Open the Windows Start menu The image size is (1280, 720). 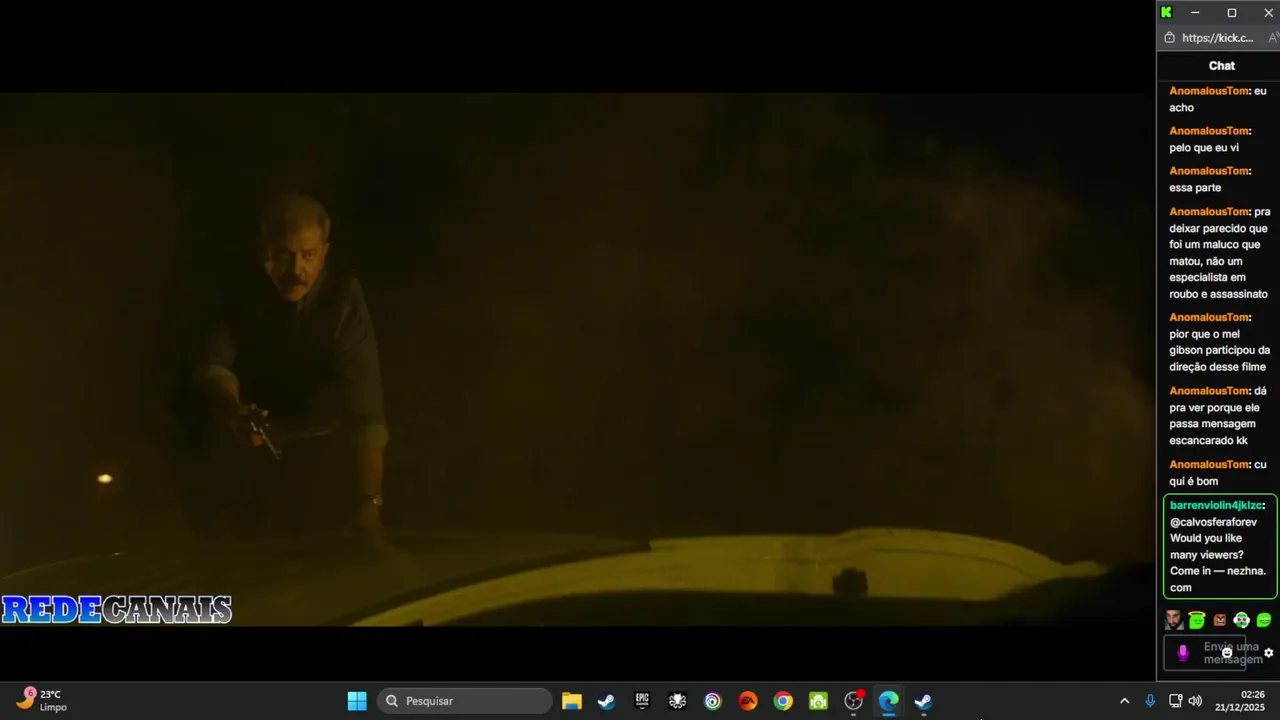tap(357, 701)
